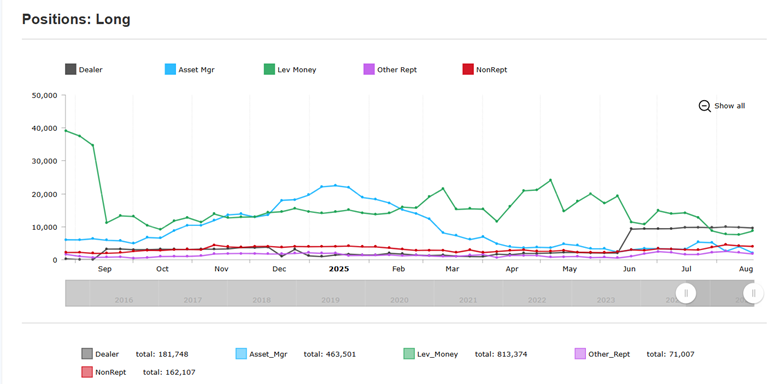Image resolution: width=781 pixels, height=384 pixels.
Task: Click the 2016 section of the time scrollbar
Action: [124, 293]
